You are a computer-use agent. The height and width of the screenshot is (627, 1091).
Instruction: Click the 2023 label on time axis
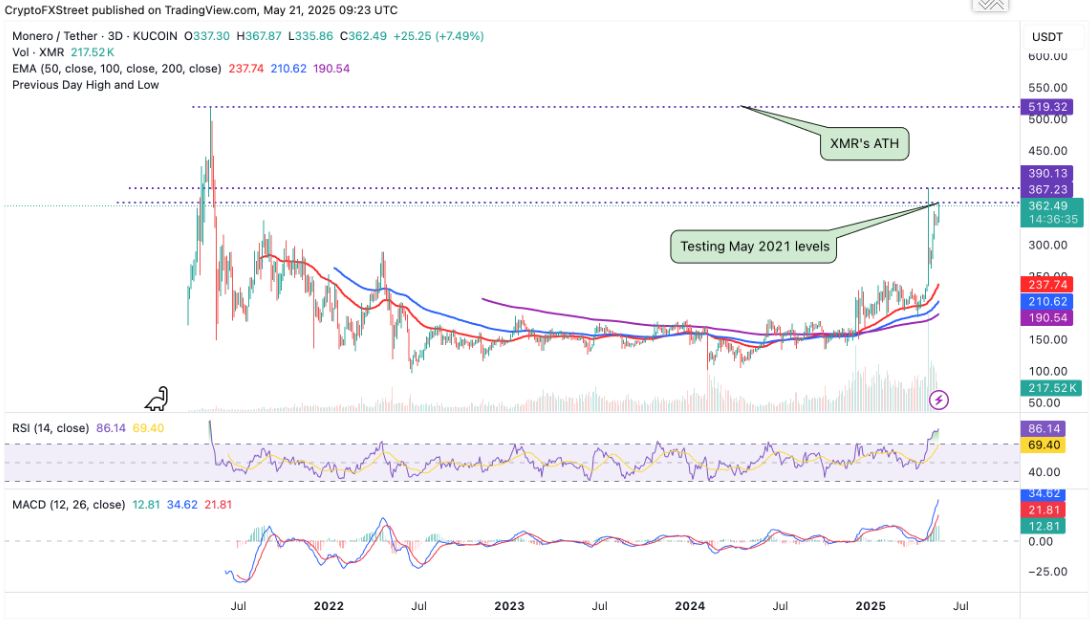coord(509,606)
